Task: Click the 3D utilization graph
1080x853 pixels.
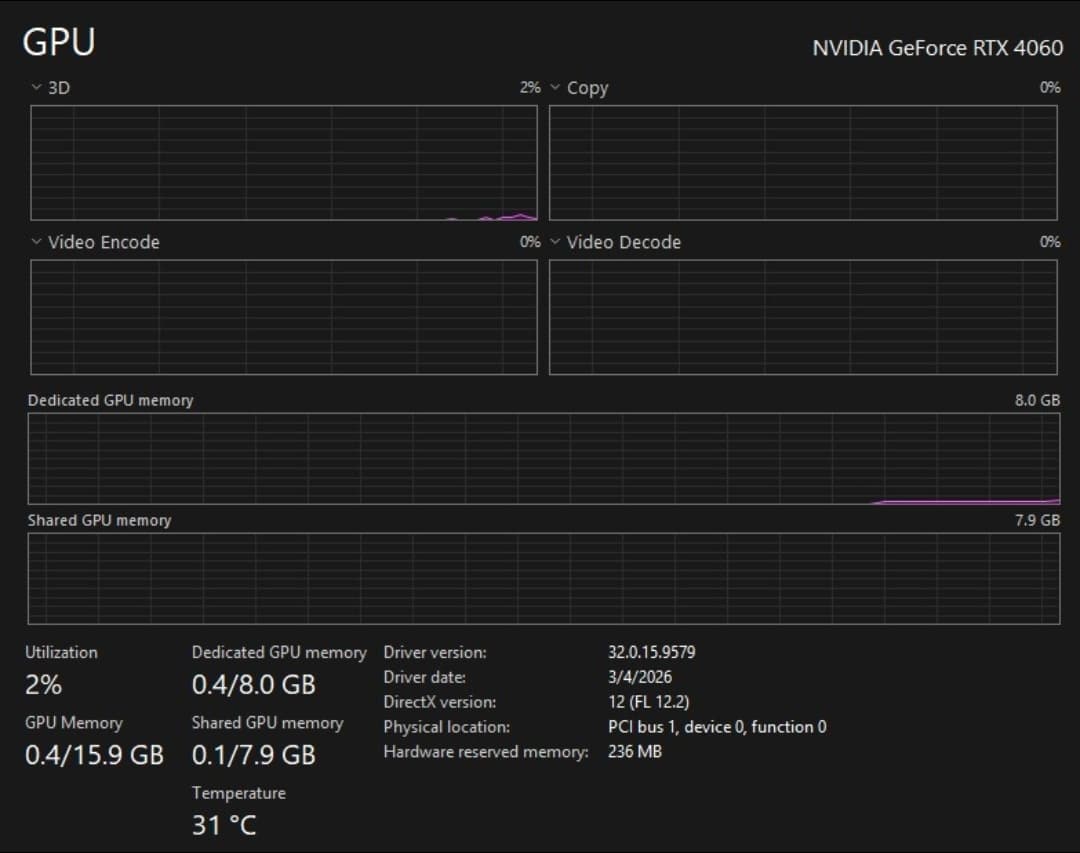Action: 284,163
